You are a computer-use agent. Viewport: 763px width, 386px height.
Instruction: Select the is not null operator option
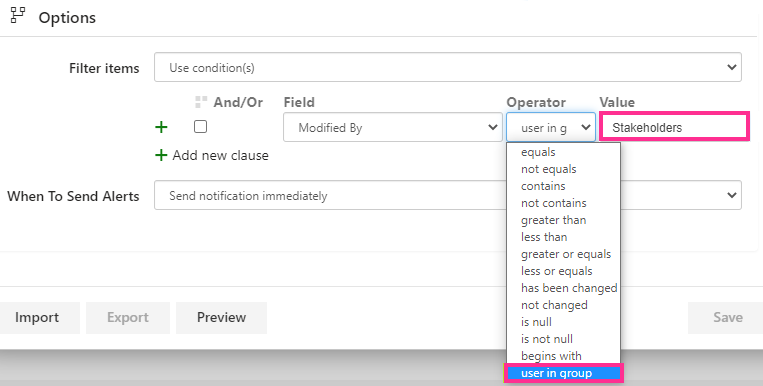(x=563, y=339)
